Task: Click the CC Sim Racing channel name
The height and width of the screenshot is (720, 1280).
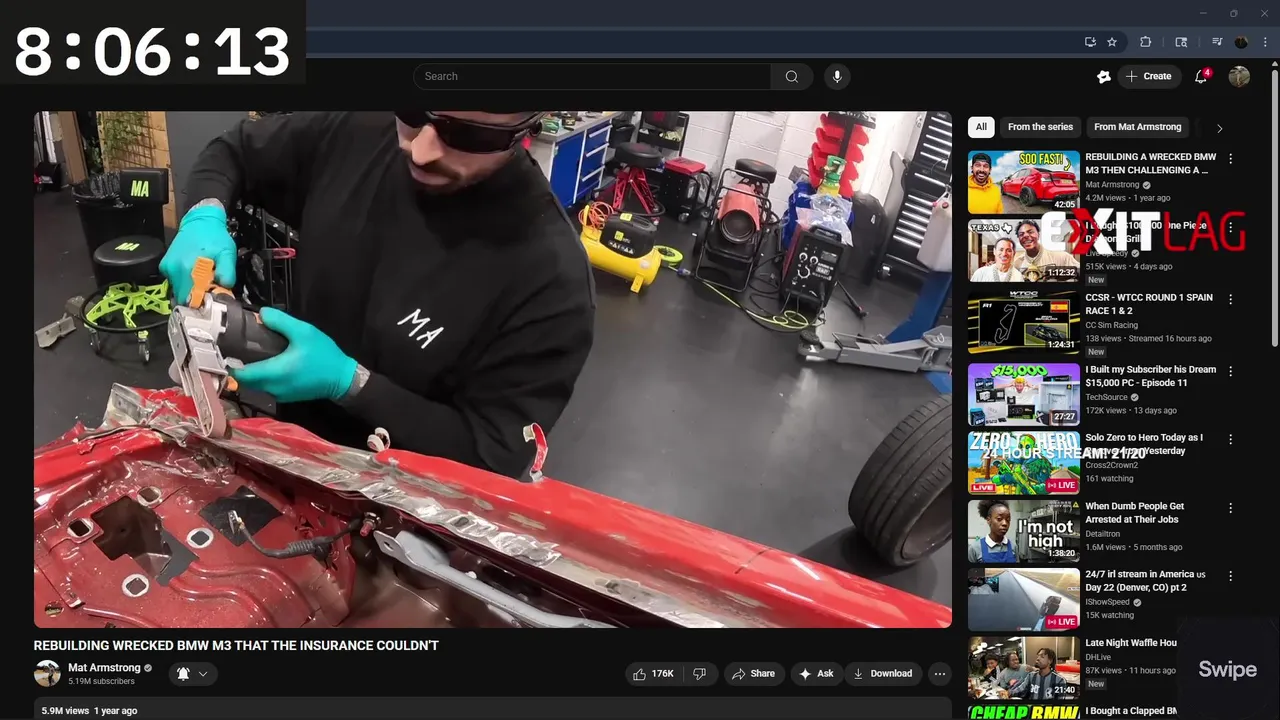Action: pyautogui.click(x=1112, y=325)
